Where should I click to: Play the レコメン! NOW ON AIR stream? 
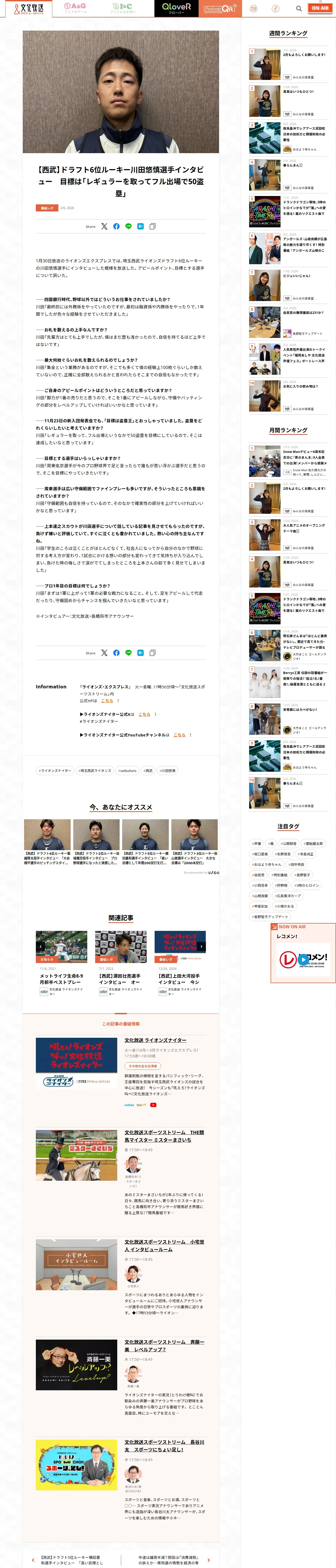tap(303, 960)
